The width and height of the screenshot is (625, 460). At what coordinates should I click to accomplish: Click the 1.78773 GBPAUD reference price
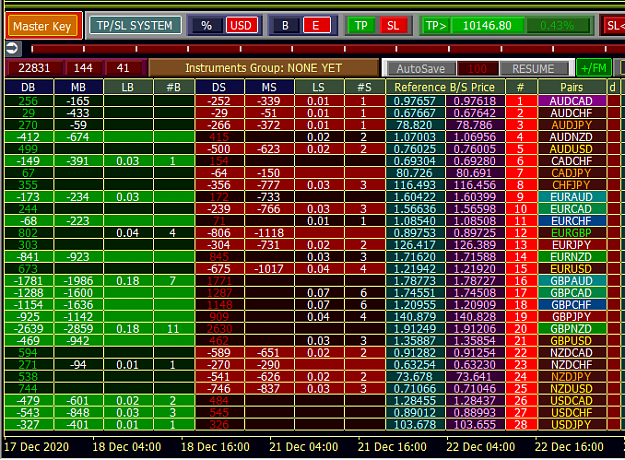(x=415, y=281)
